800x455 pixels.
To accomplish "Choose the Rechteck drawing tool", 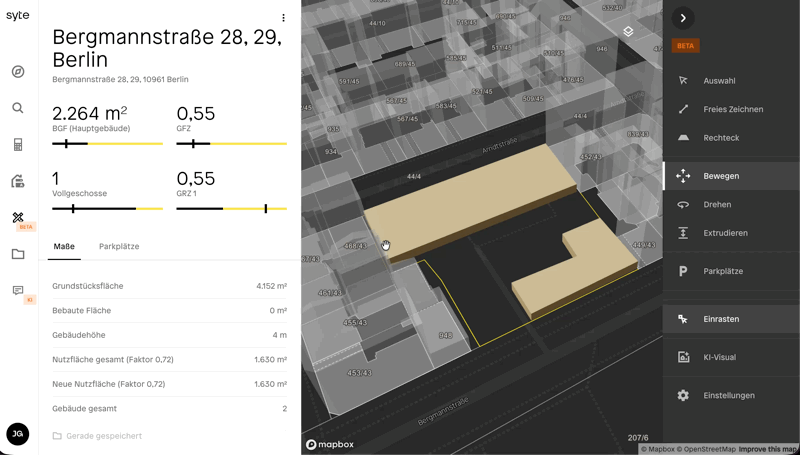I will click(720, 138).
